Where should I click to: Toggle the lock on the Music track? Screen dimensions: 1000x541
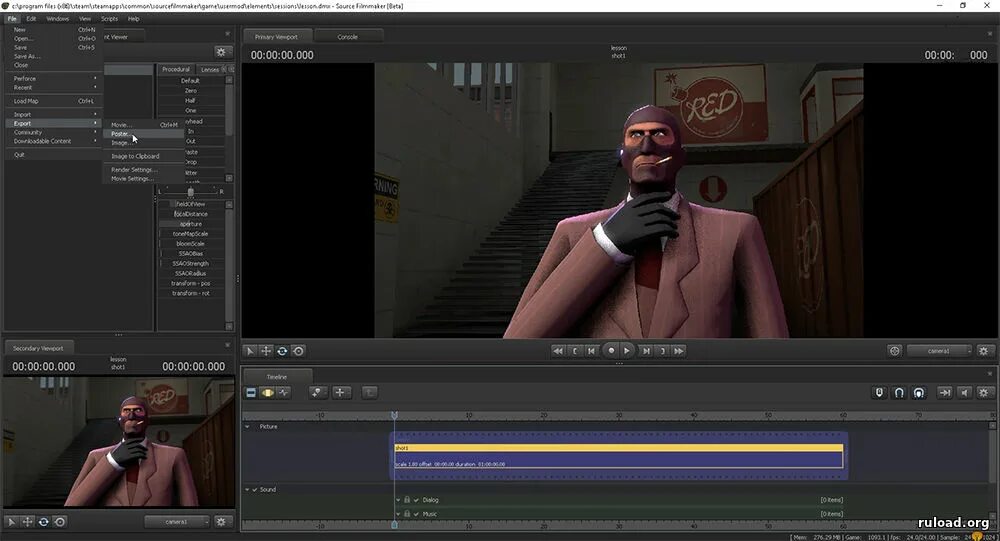(x=407, y=514)
